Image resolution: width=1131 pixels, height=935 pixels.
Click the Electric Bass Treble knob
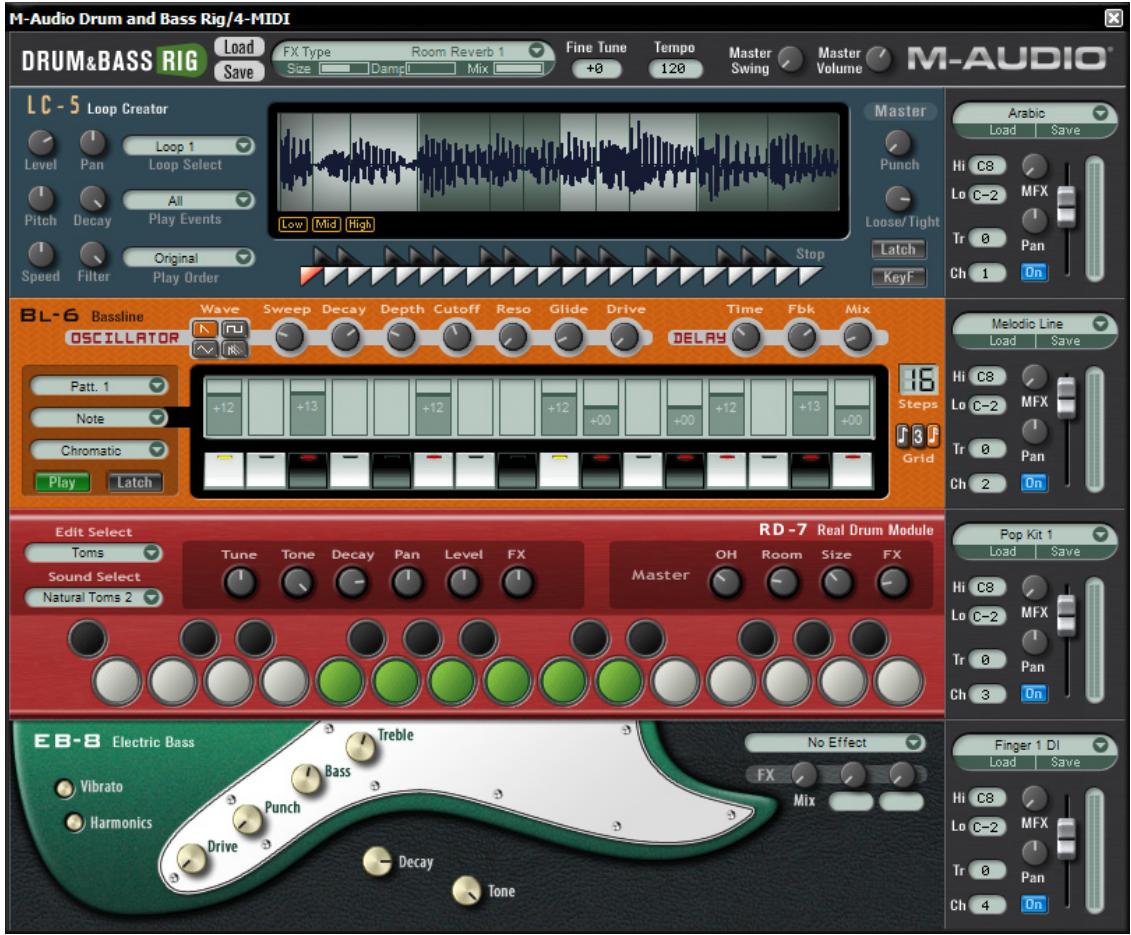361,747
